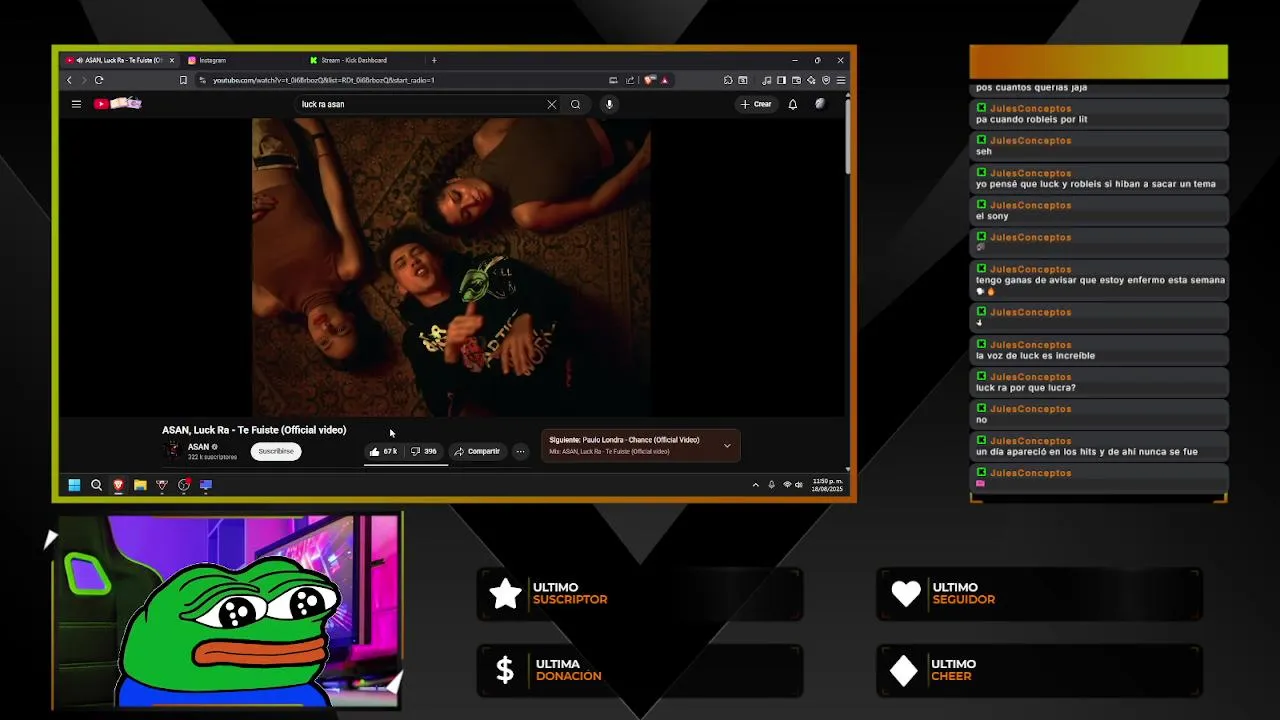Open the Share link icon in address bar

630,80
